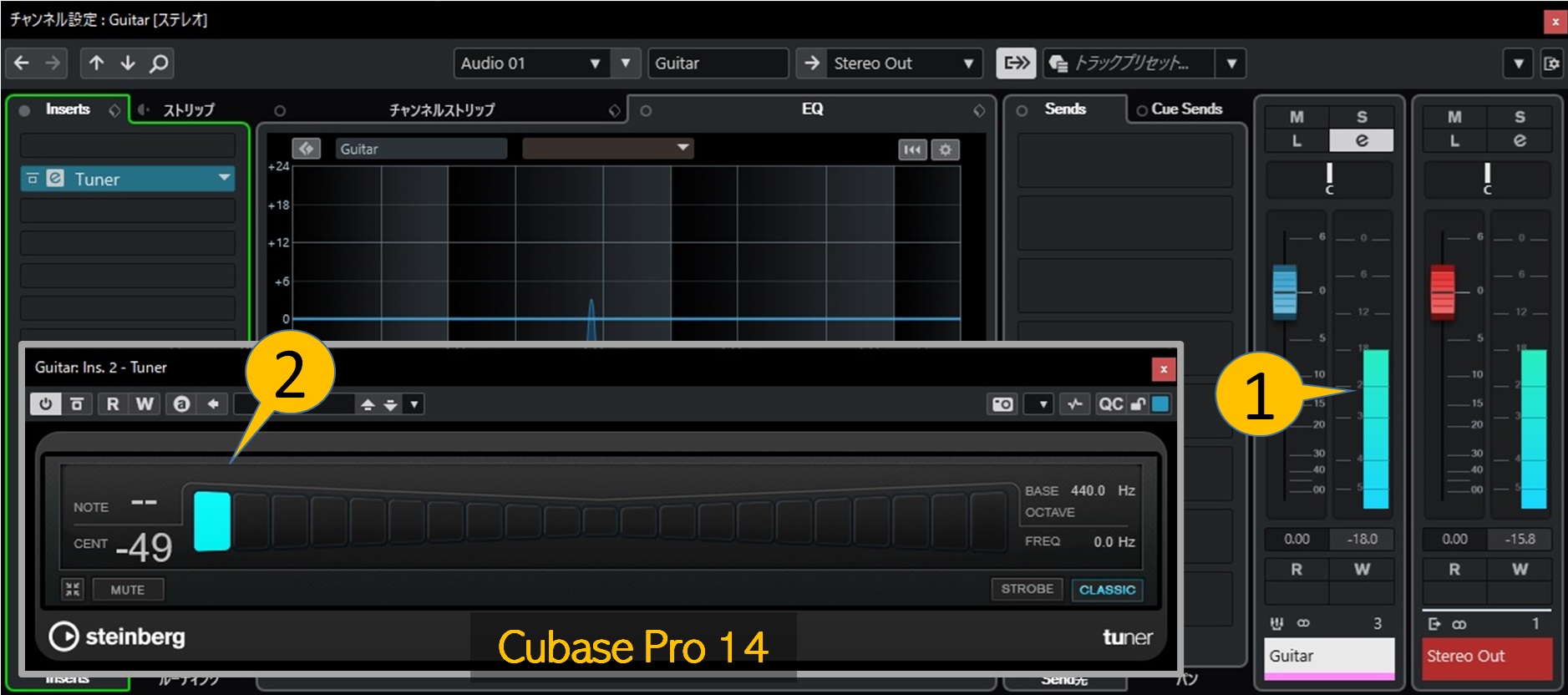Go to previous channel with left arrow
This screenshot has height=695, width=1568.
coord(23,63)
